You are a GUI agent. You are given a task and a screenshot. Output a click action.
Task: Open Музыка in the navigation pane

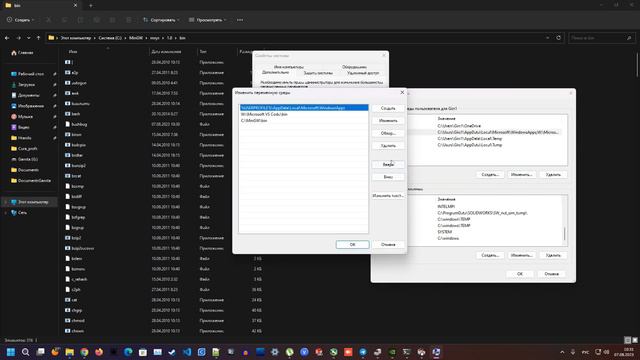click(25, 116)
